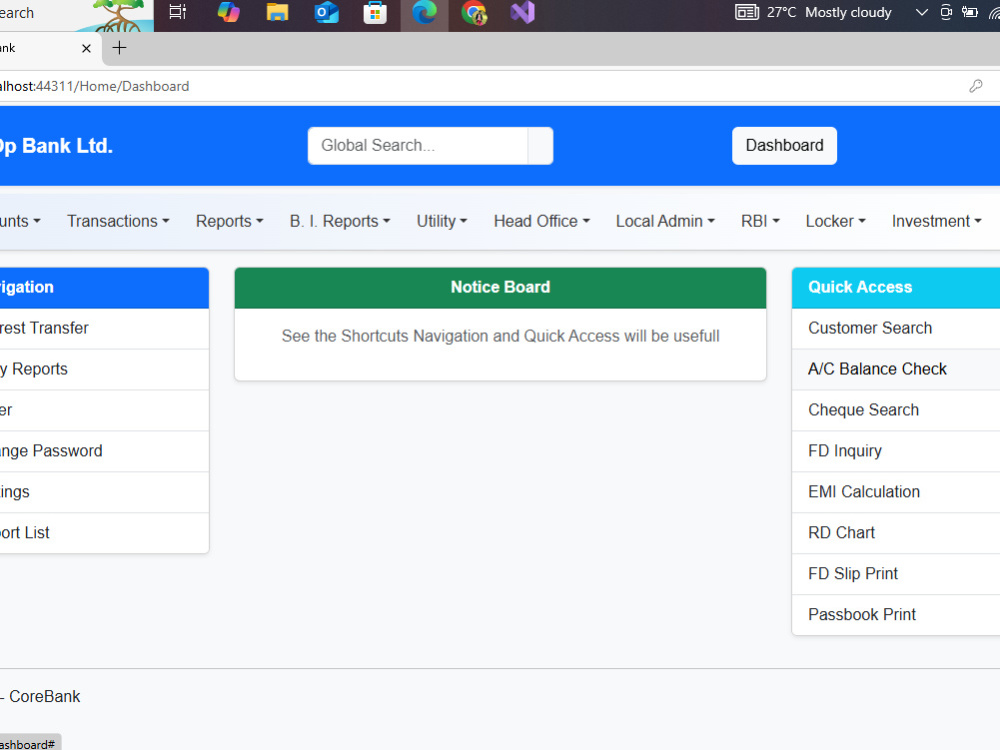This screenshot has height=750, width=1000.
Task: Click the Notice Board header
Action: click(x=500, y=288)
